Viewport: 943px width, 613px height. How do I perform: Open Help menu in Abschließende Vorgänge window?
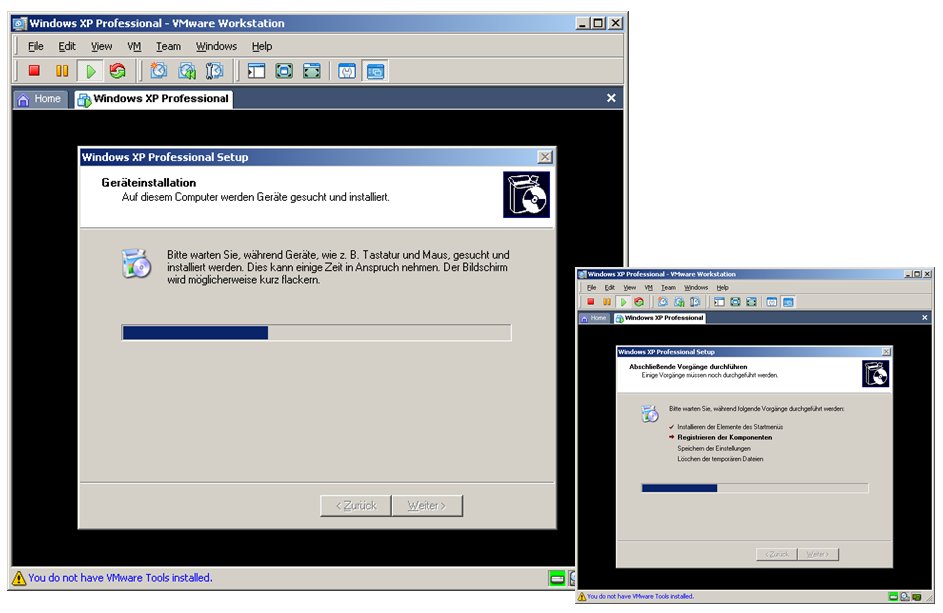point(722,288)
